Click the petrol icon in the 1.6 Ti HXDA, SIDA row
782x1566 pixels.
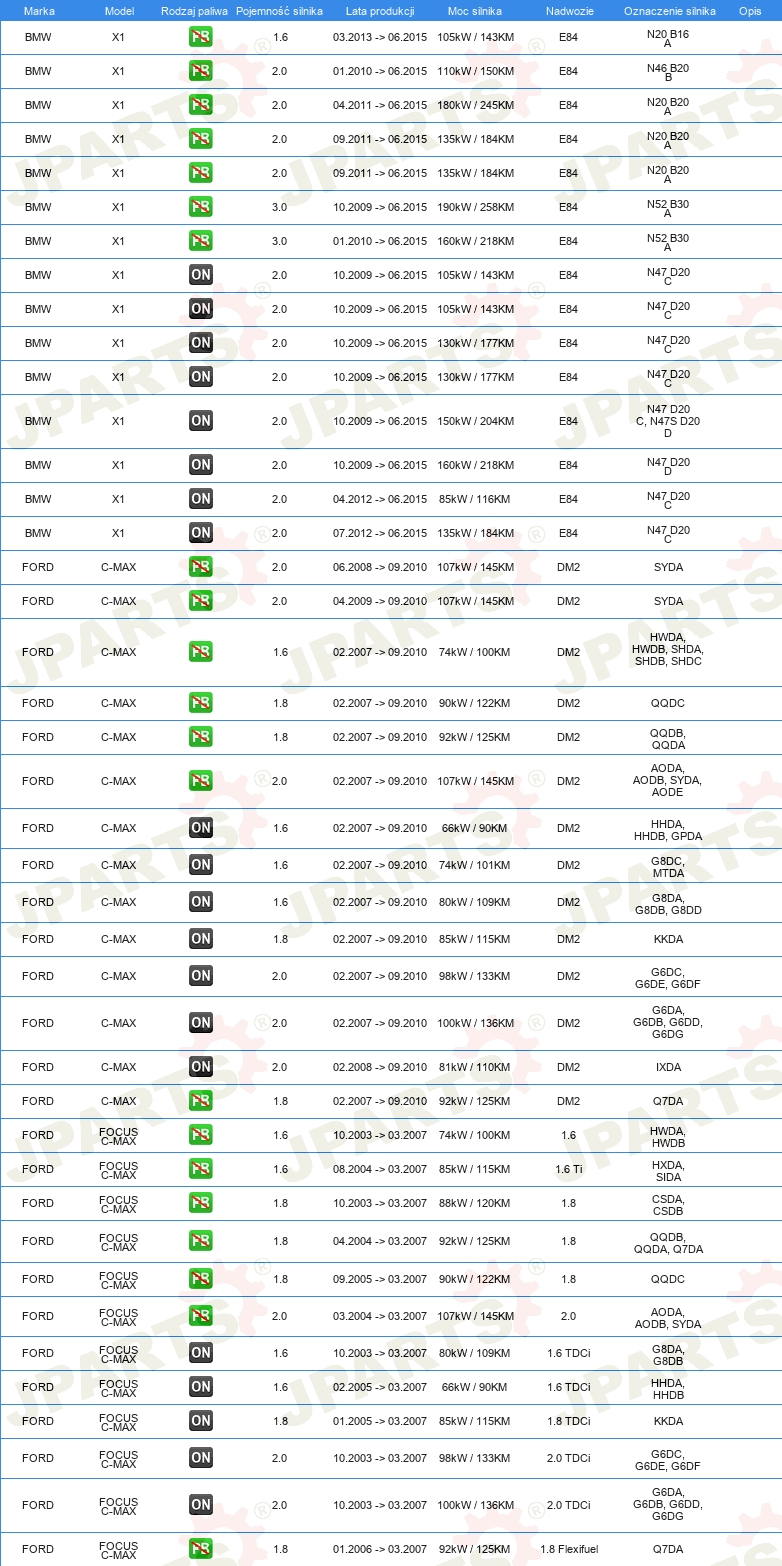(201, 1169)
